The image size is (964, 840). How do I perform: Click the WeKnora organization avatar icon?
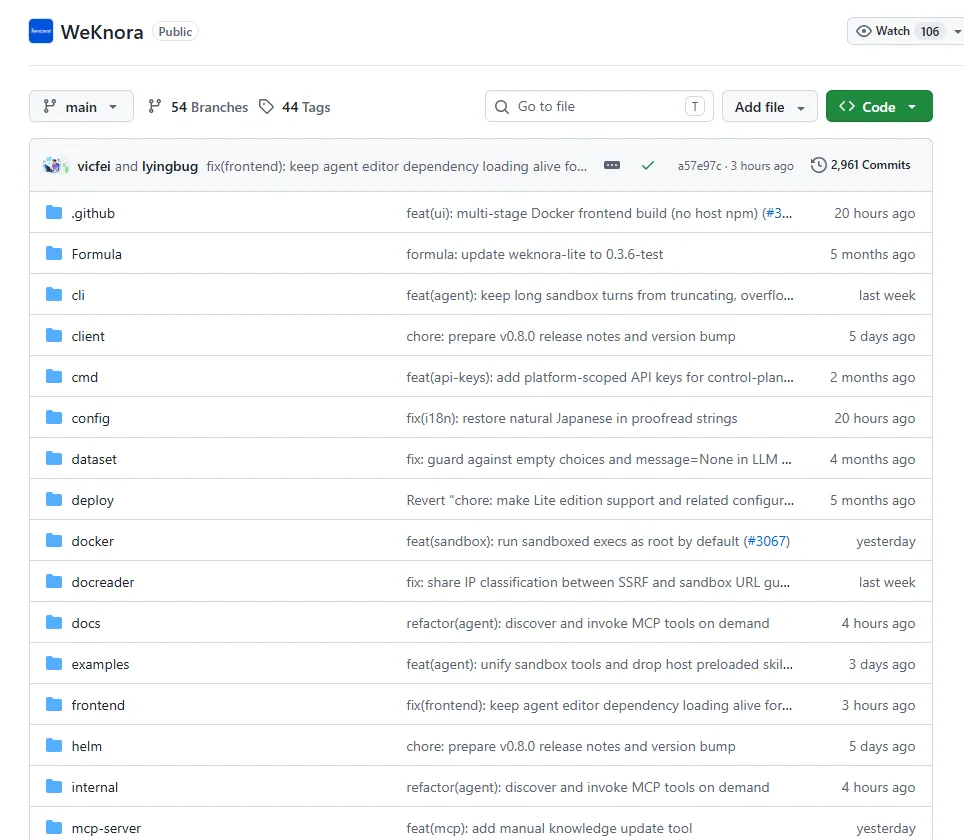(x=41, y=31)
